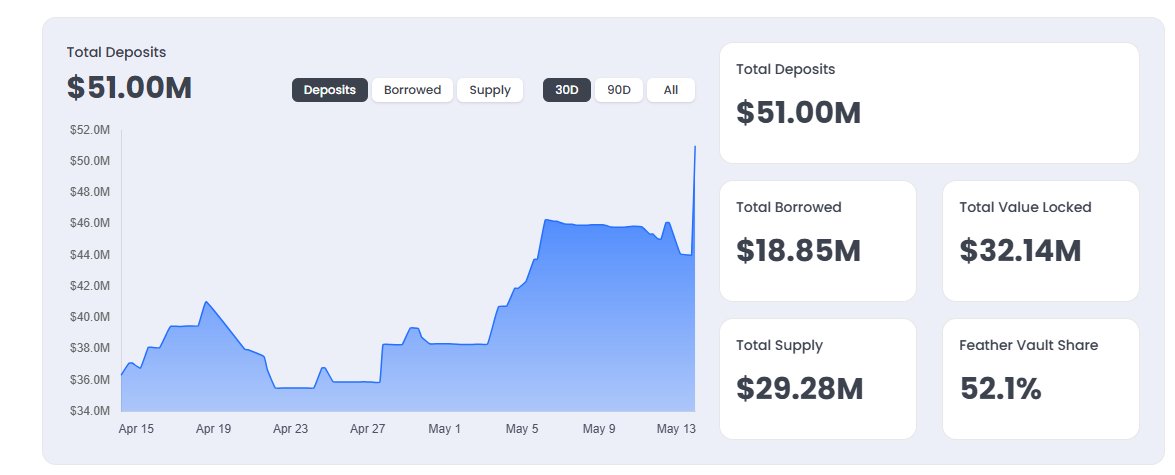The image size is (1175, 475).
Task: Open the Feather Vault Share card
Action: coord(1041,378)
